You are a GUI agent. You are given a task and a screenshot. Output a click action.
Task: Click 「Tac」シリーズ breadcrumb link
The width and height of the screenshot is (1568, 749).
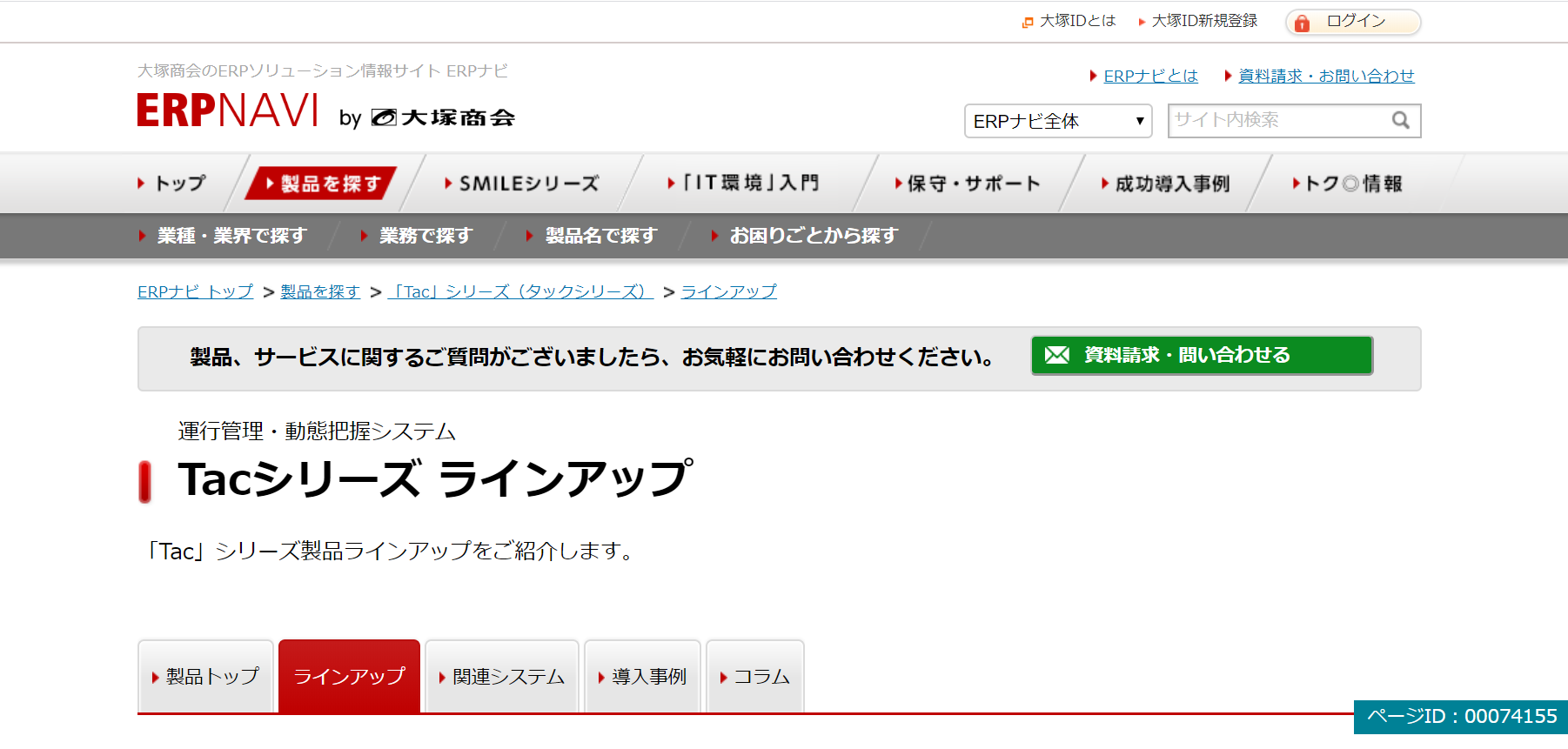[520, 291]
